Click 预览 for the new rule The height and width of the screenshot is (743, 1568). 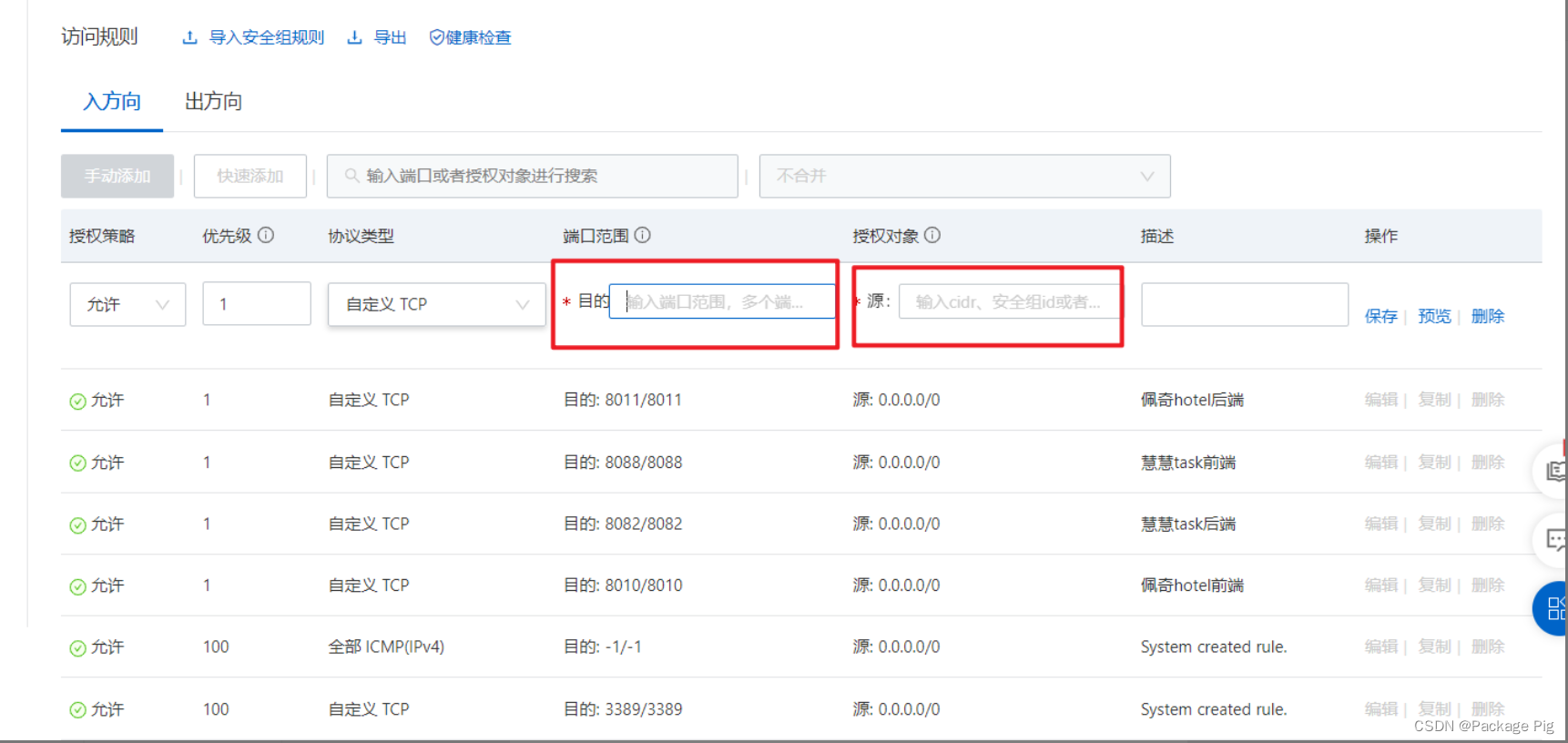[1434, 316]
